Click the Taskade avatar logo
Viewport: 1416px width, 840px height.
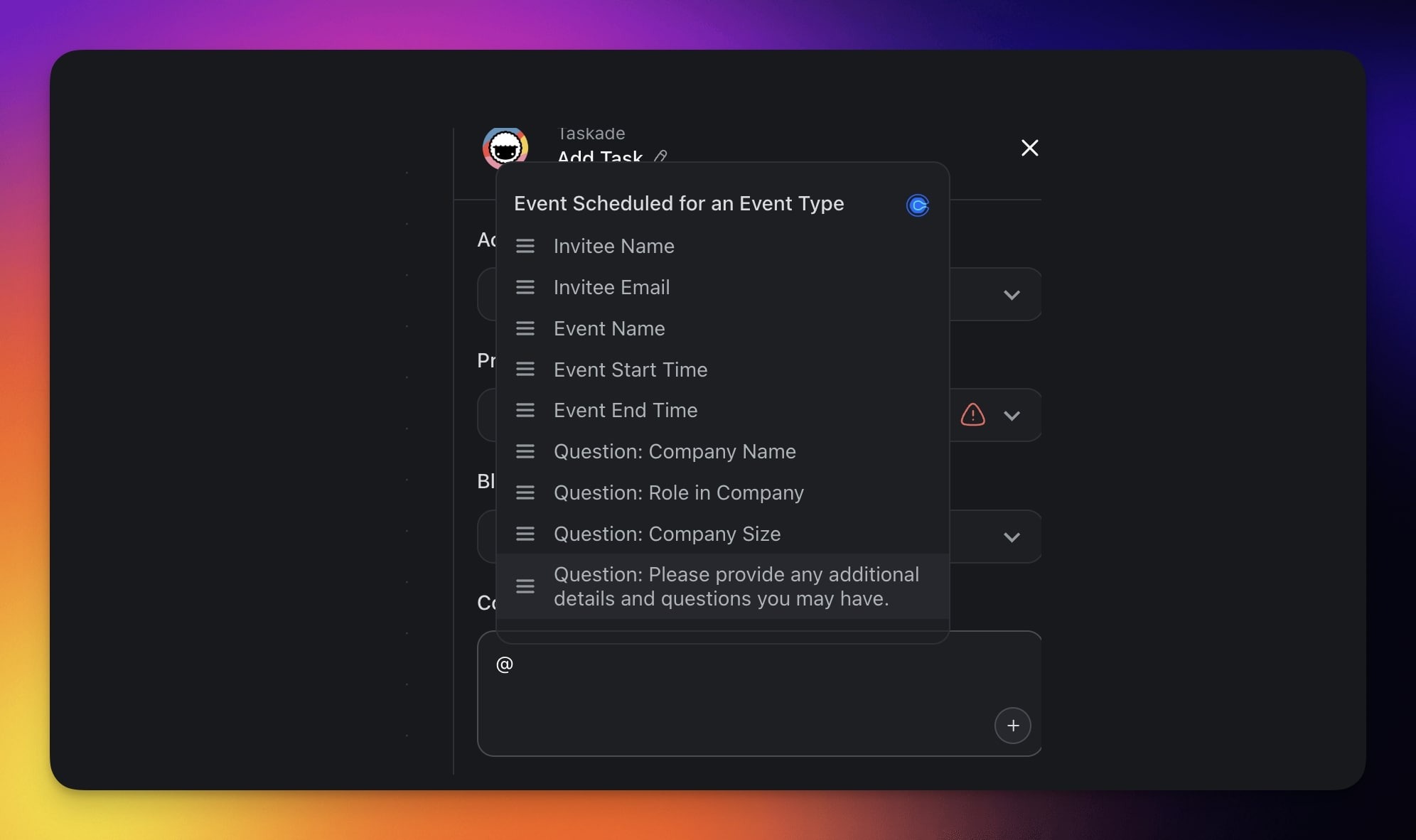point(505,147)
